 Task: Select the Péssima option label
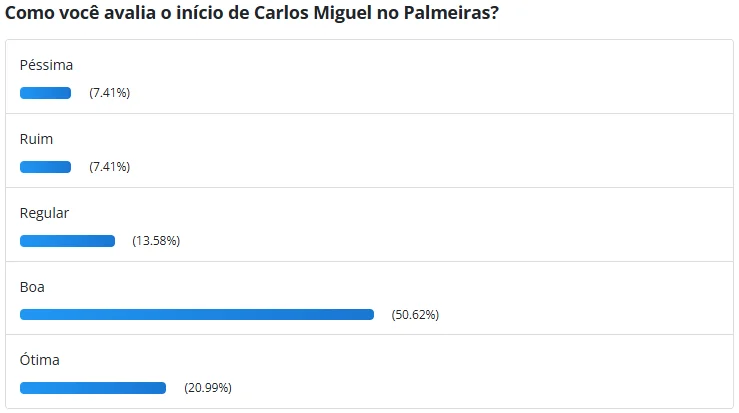[46, 65]
